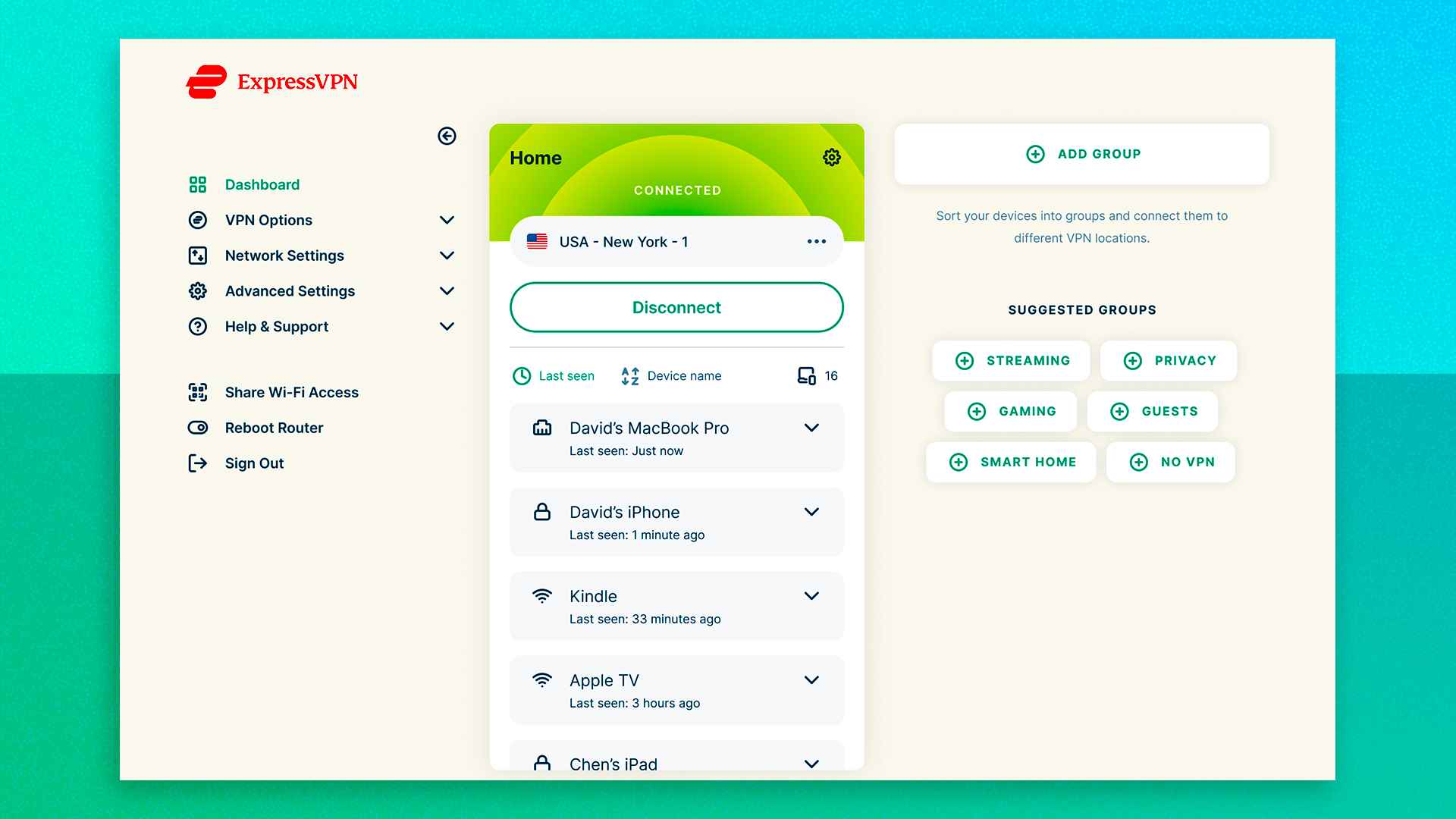Expand Help & Support chevron
This screenshot has height=819, width=1456.
[447, 327]
